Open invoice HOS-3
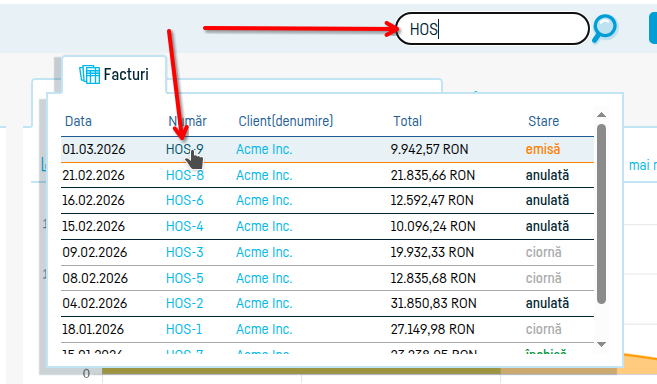The image size is (657, 384). point(185,252)
